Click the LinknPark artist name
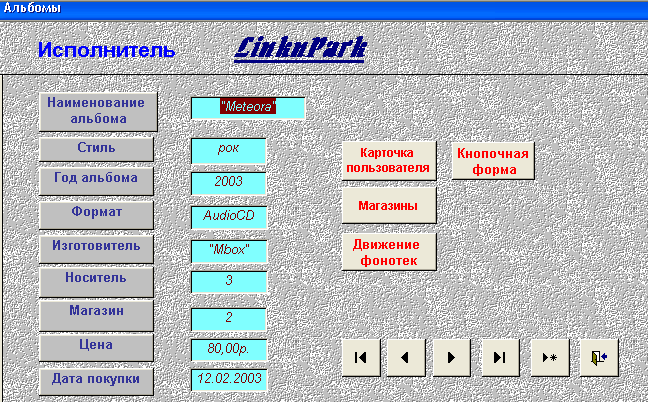This screenshot has width=648, height=402. (x=300, y=49)
